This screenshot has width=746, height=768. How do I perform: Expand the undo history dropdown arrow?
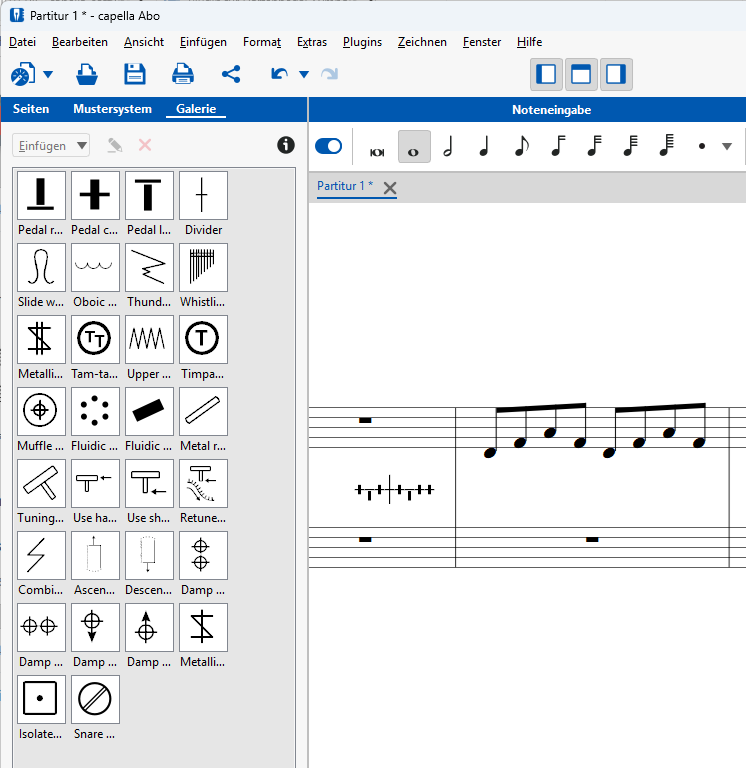[304, 75]
